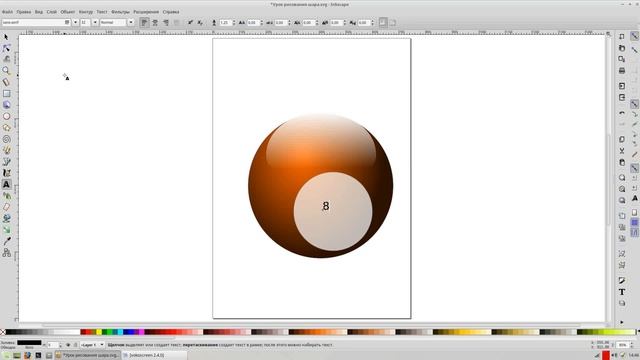Select the Ellipse circle tool
This screenshot has height=360, width=640.
6,116
